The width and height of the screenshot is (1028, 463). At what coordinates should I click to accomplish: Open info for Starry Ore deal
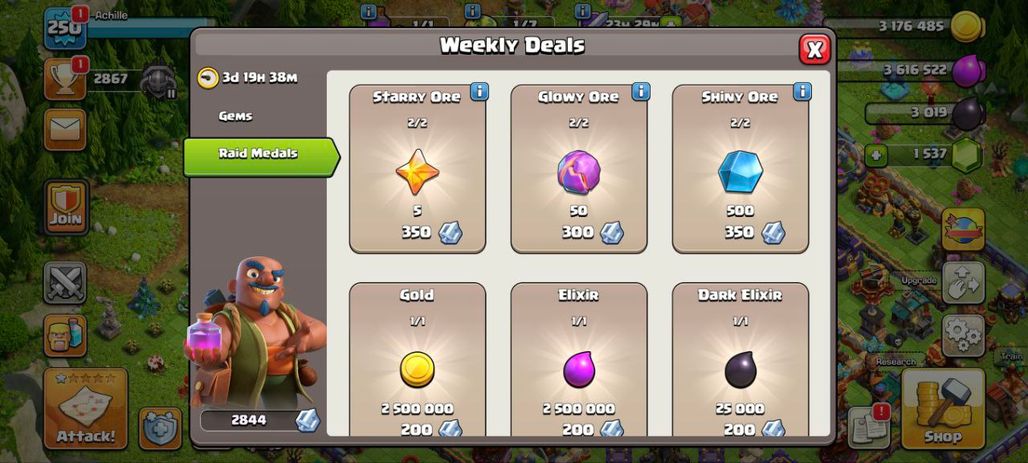[479, 92]
